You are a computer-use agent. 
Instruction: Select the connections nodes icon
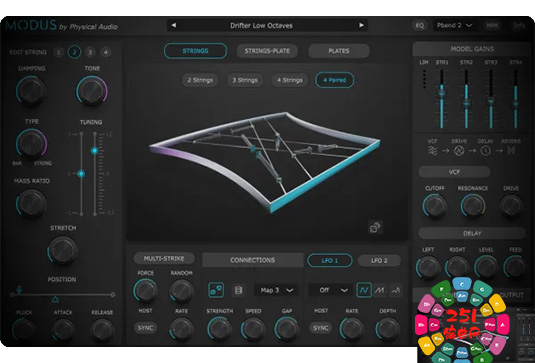click(x=216, y=290)
